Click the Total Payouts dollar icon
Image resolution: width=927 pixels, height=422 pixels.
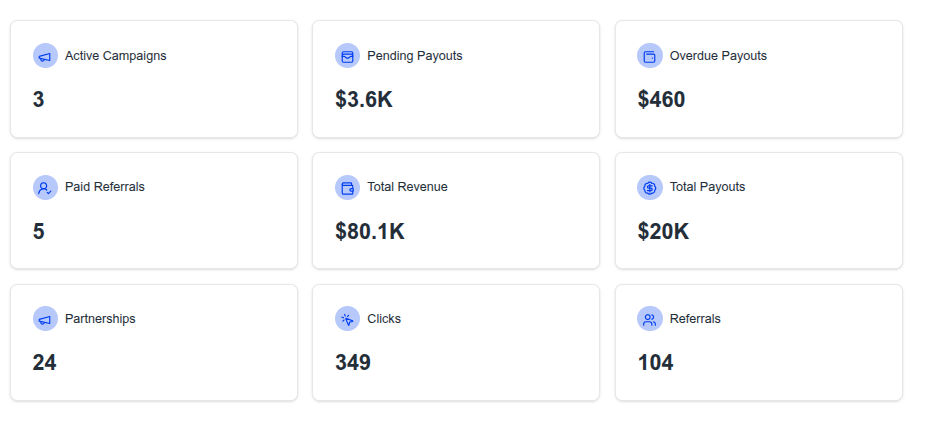point(650,188)
